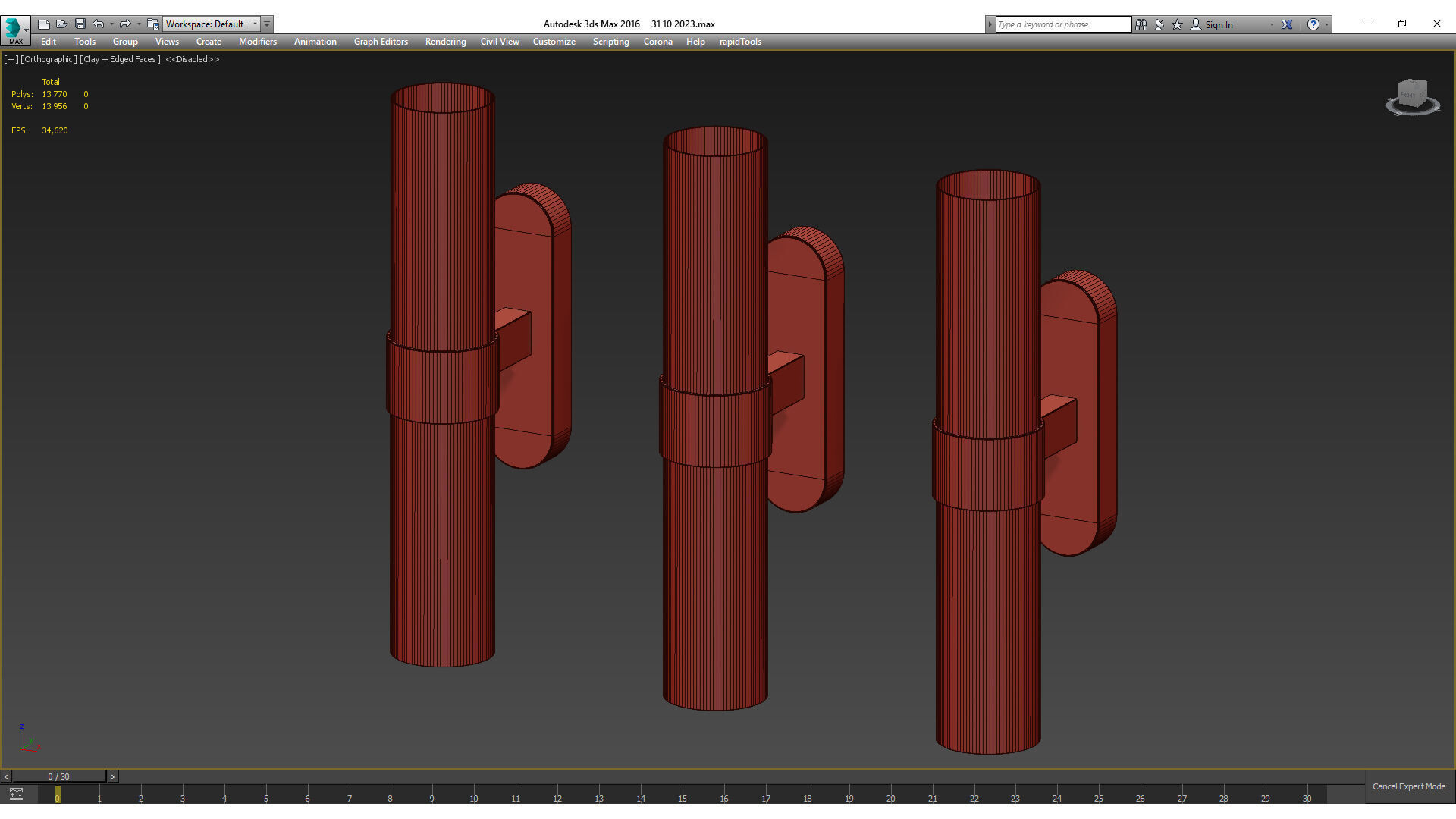Image resolution: width=1456 pixels, height=819 pixels.
Task: Click the Clay + Edged Faces shading label
Action: coord(120,59)
